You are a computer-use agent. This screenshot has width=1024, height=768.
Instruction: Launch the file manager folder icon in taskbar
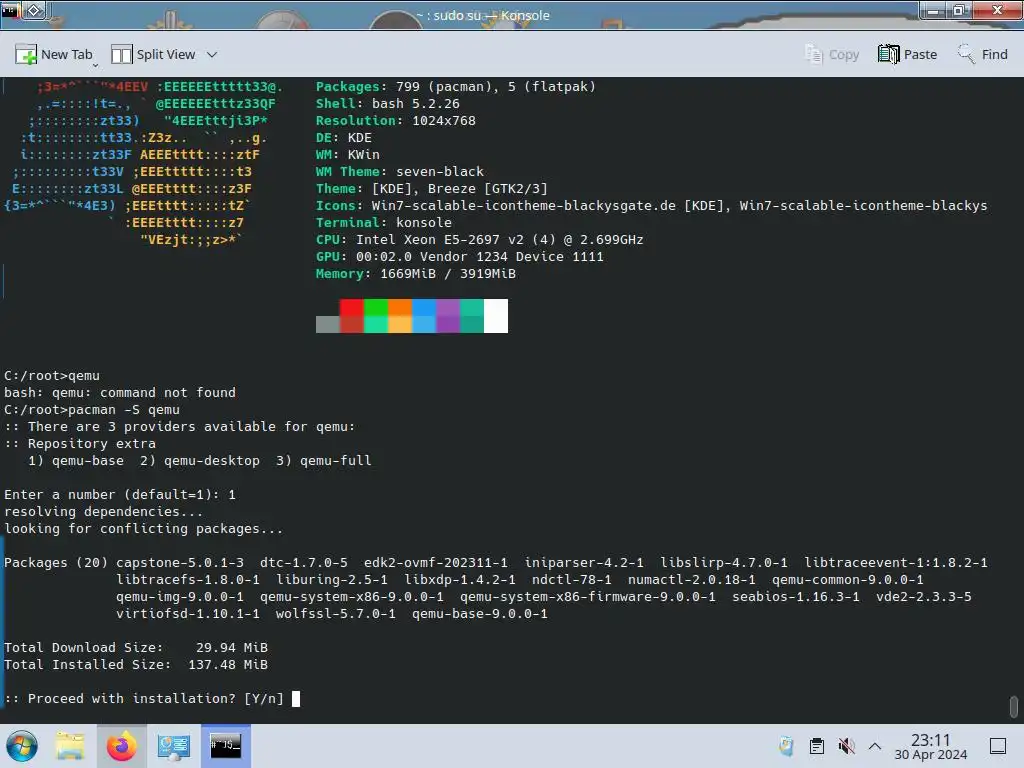70,746
